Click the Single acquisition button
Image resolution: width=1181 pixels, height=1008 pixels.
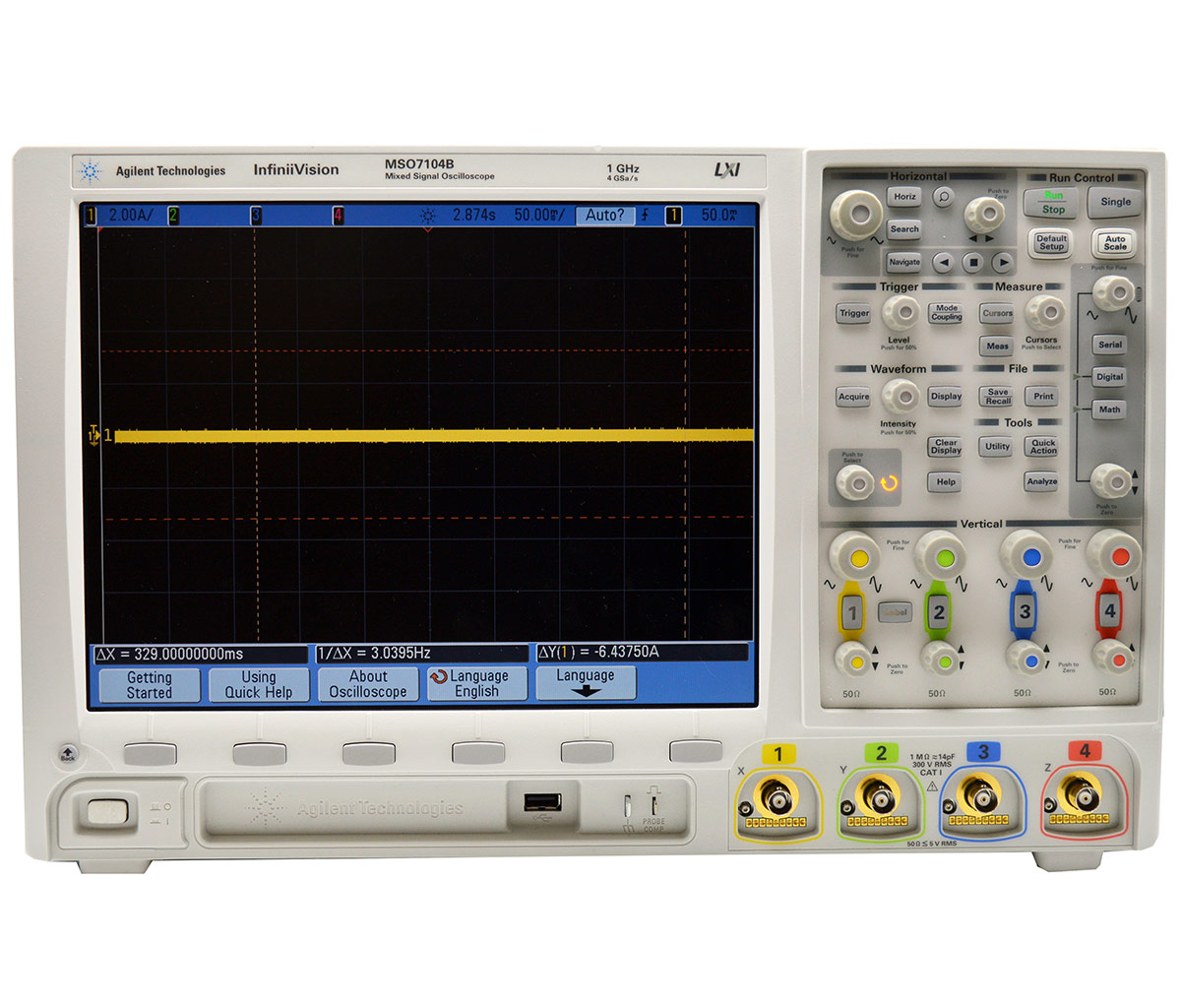1116,203
